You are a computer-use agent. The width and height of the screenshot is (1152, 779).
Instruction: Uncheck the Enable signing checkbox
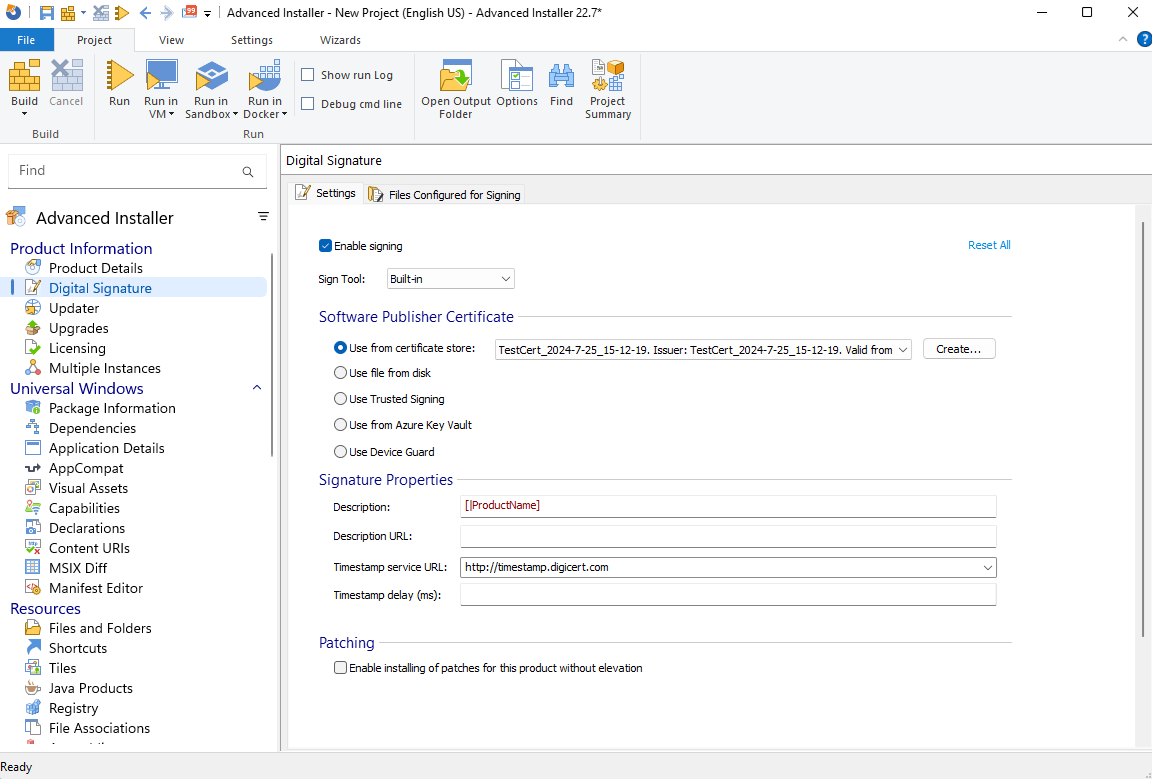click(326, 246)
